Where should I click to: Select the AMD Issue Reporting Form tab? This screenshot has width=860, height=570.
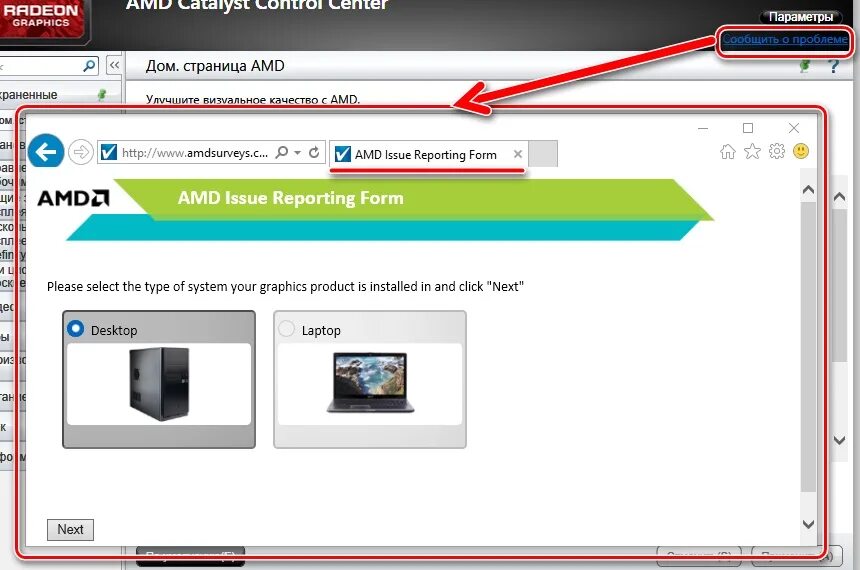click(x=426, y=155)
